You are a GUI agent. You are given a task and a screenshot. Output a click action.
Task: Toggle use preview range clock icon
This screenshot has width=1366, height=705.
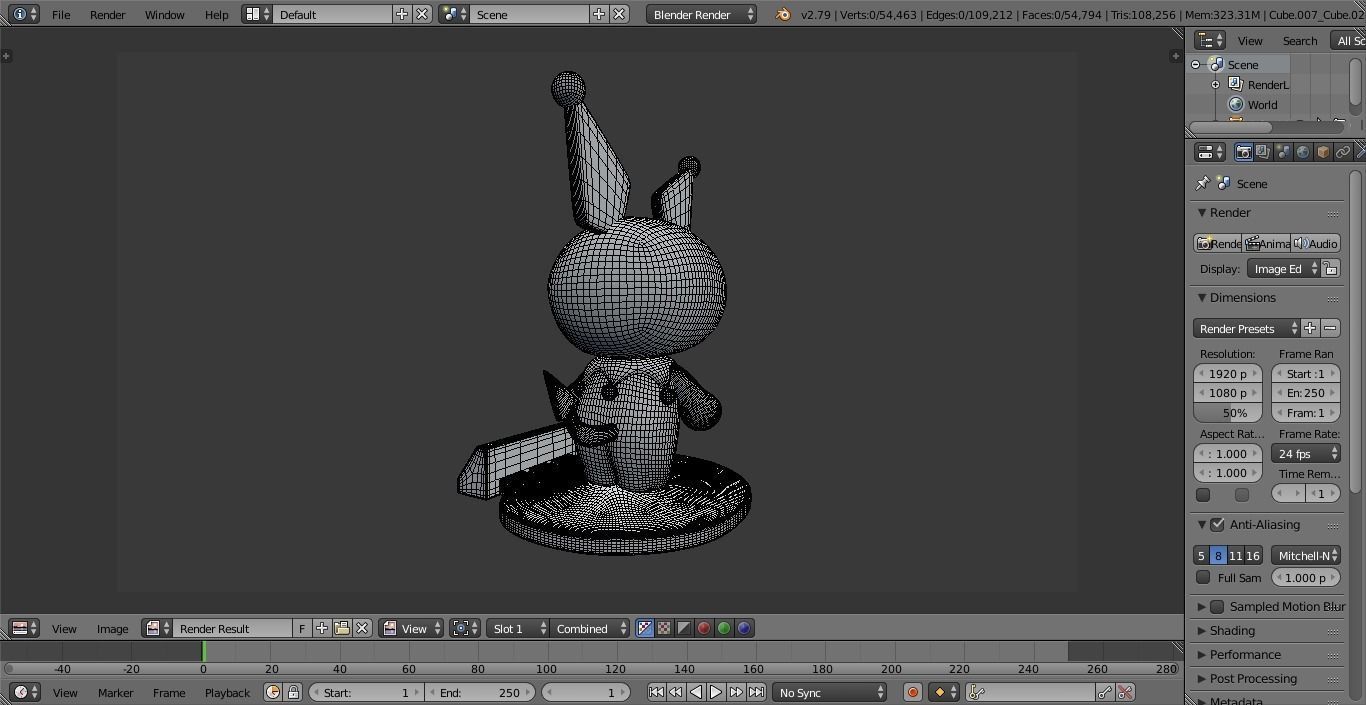click(273, 692)
